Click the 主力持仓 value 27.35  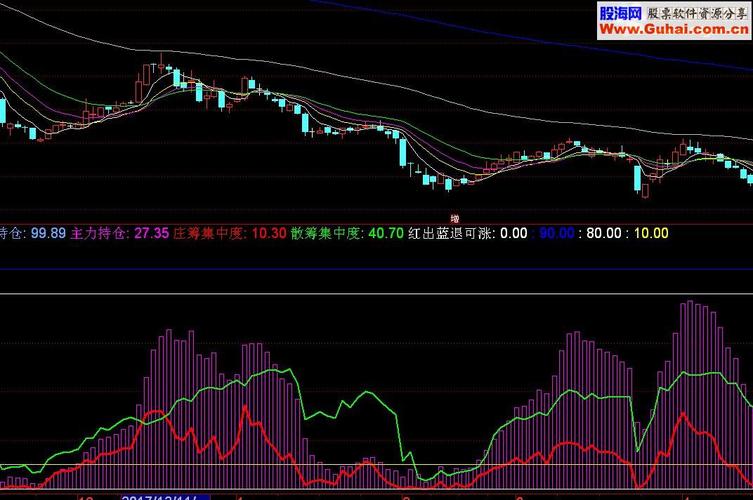pos(151,233)
